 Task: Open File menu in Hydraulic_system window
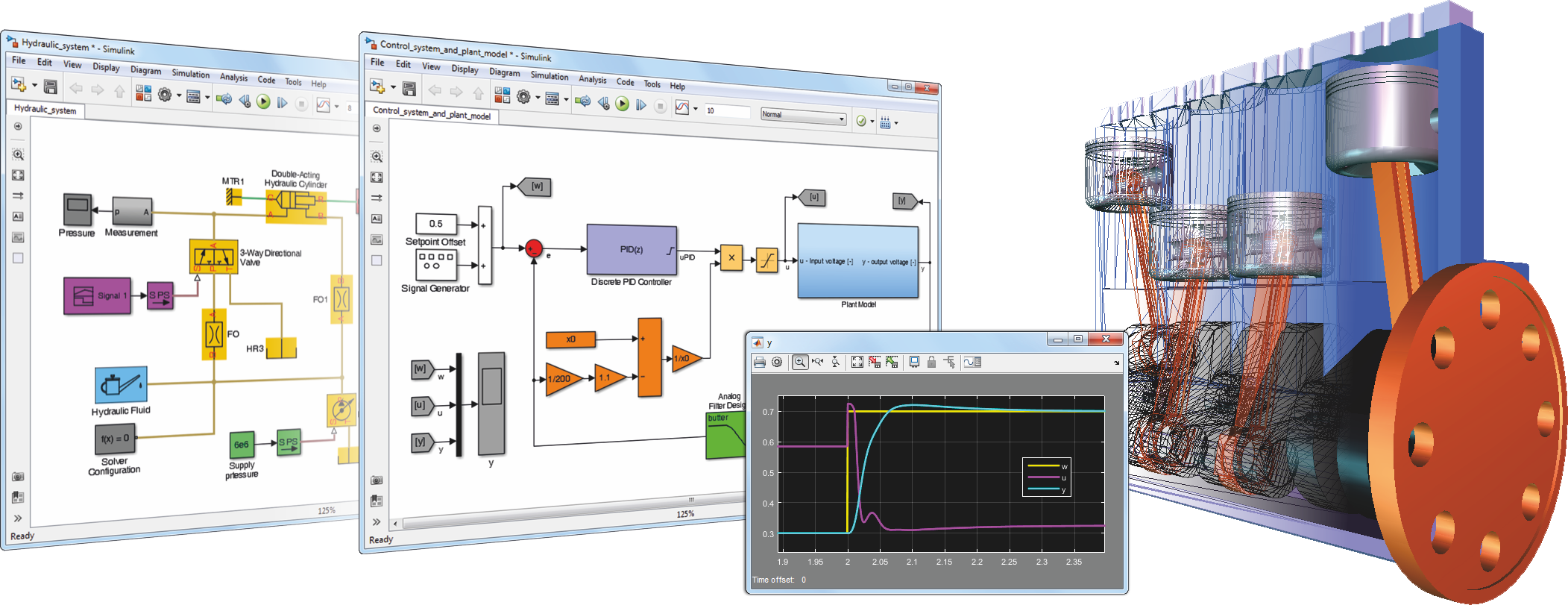point(19,60)
